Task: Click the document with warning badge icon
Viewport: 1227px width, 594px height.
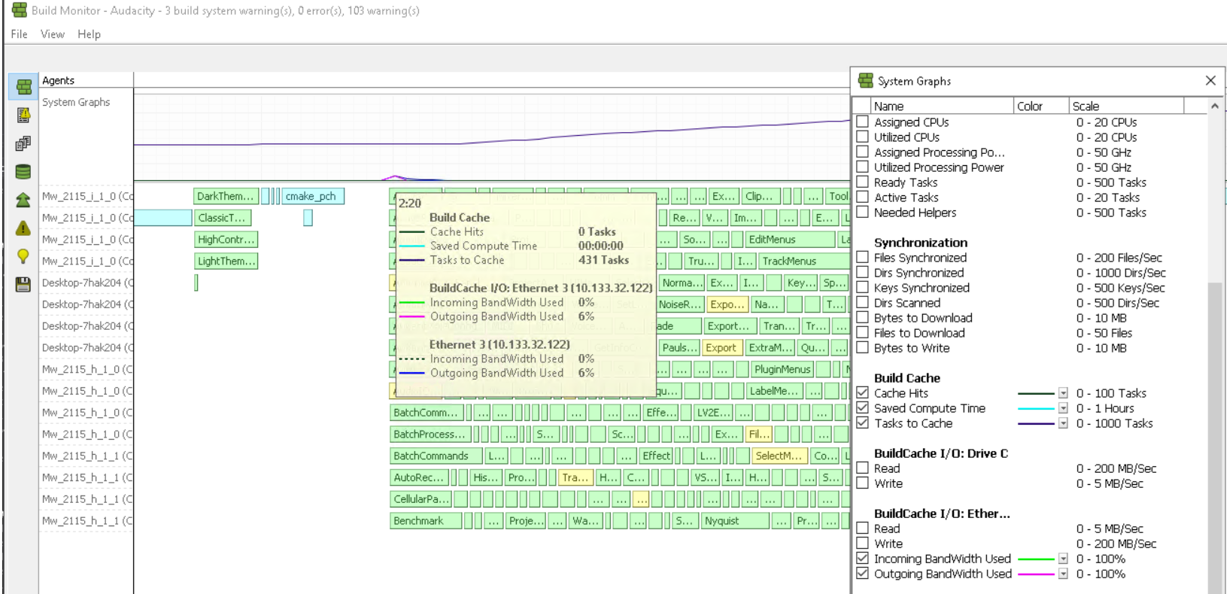Action: [22, 115]
